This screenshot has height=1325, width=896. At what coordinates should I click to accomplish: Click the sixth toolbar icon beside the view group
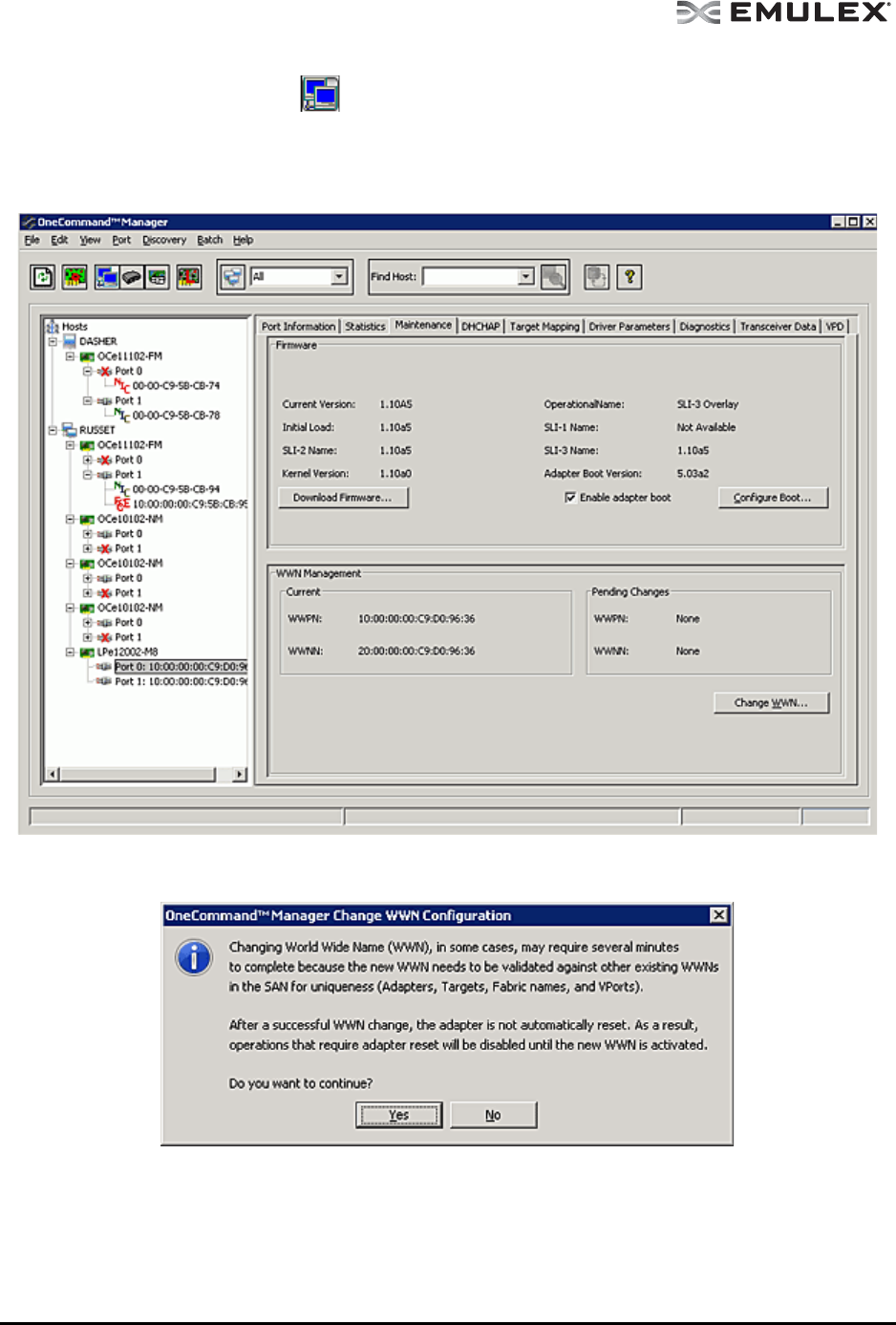(189, 277)
